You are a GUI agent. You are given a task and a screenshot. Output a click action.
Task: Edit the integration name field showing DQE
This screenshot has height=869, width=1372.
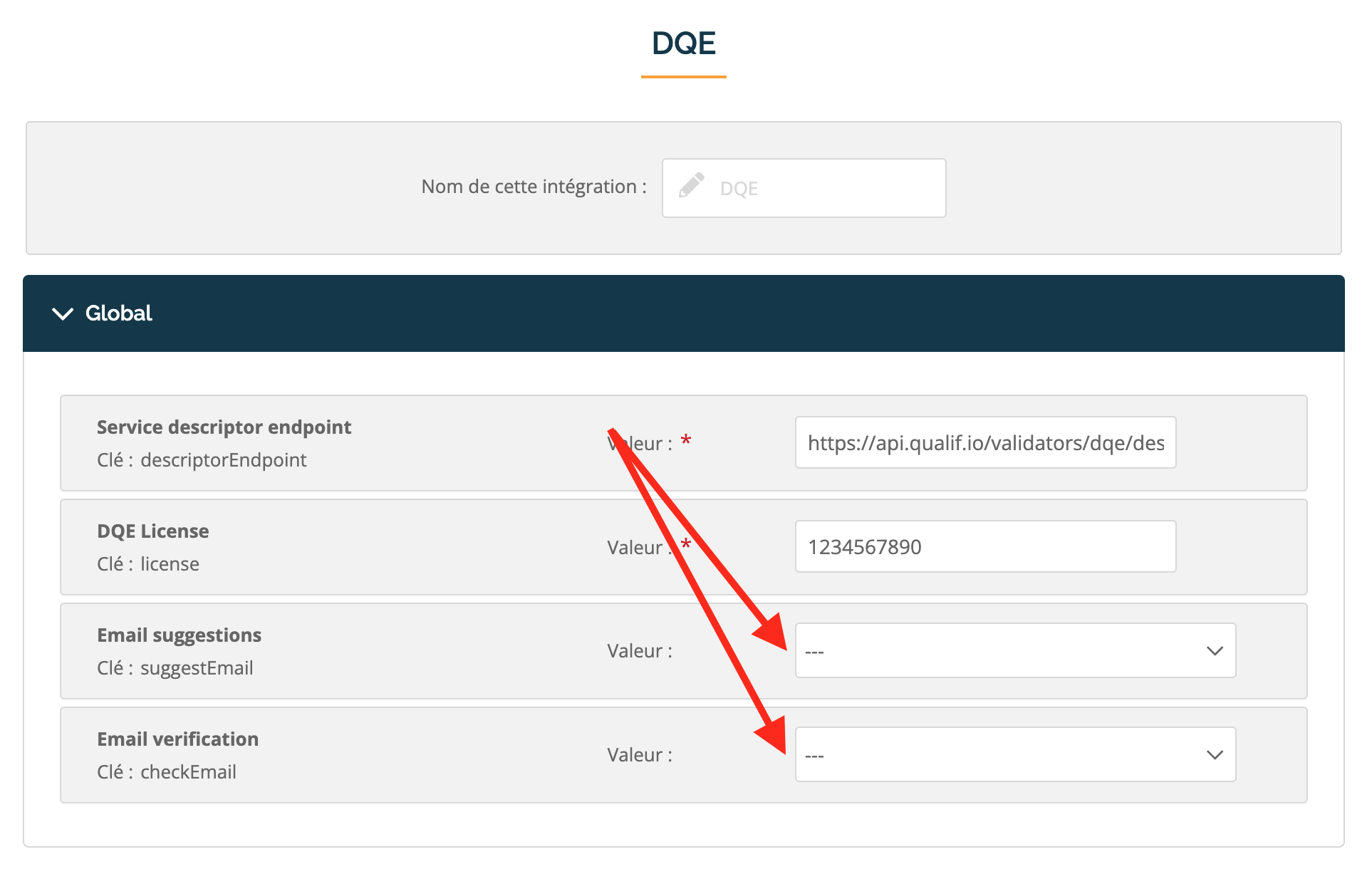click(804, 188)
